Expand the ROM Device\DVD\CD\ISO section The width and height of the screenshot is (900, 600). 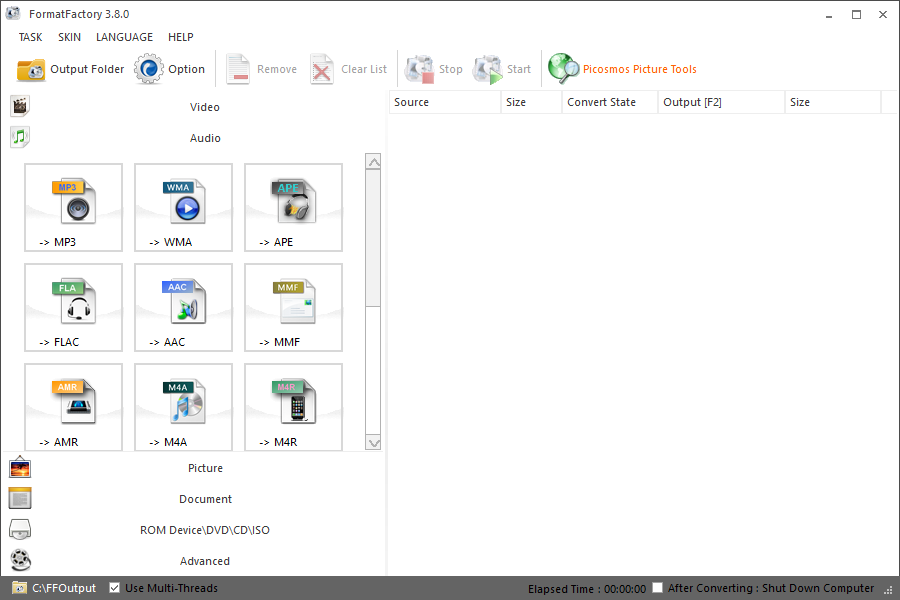tap(204, 530)
